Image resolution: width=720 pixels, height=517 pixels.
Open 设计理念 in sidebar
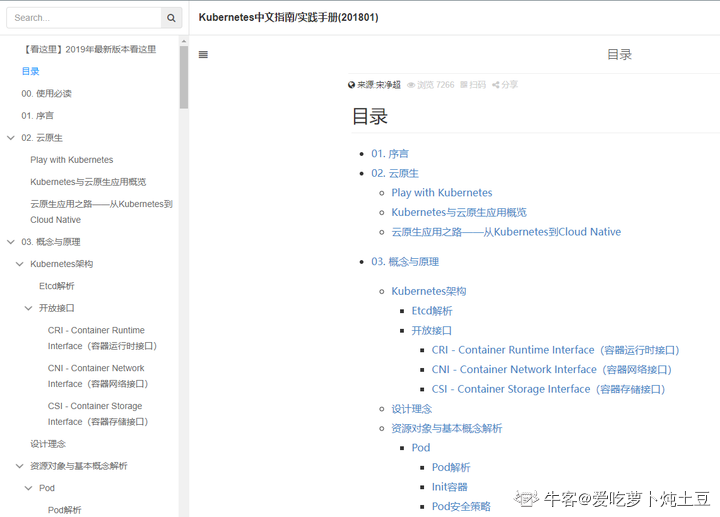tap(48, 444)
